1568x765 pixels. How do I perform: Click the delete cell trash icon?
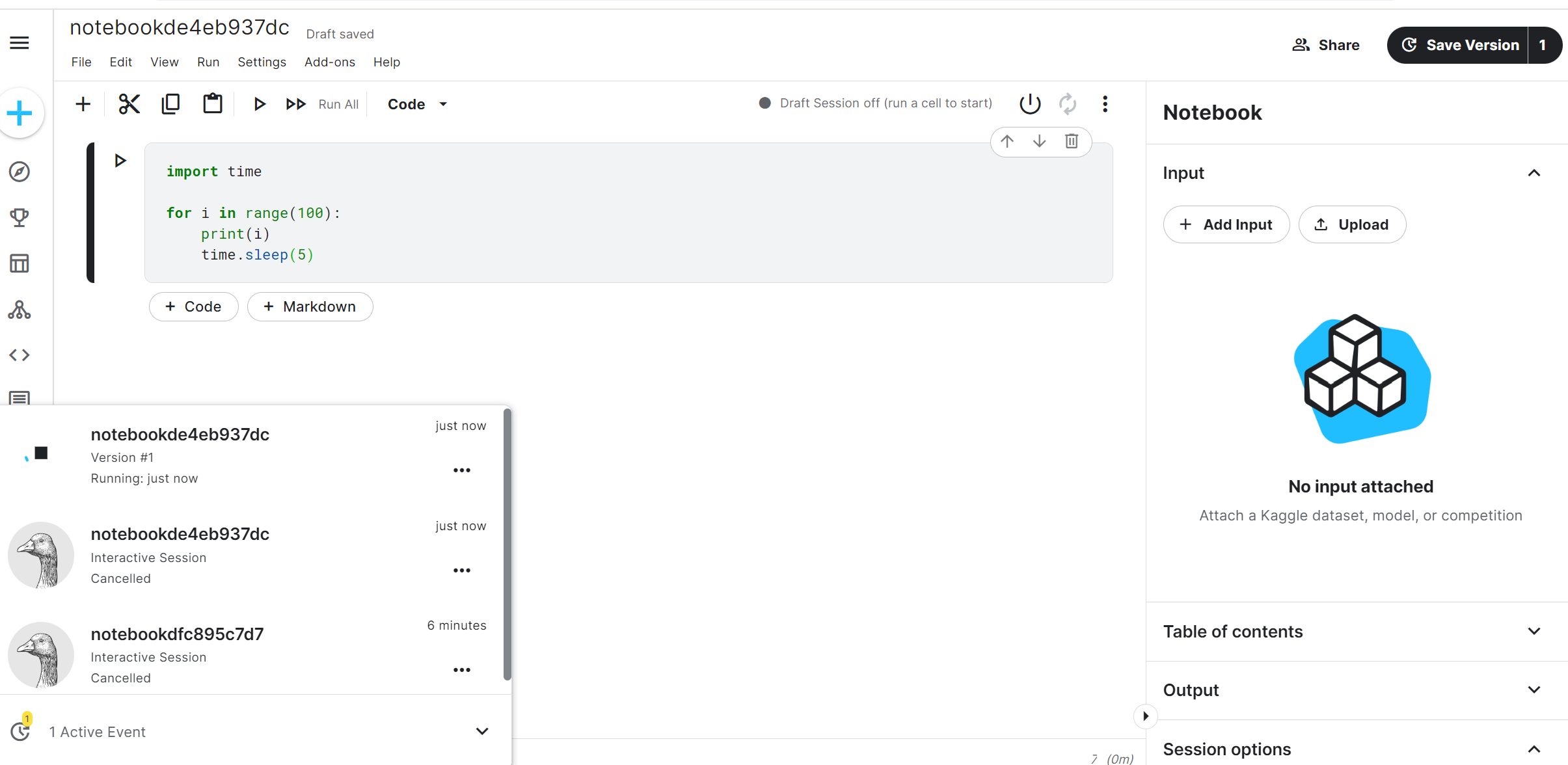tap(1071, 141)
